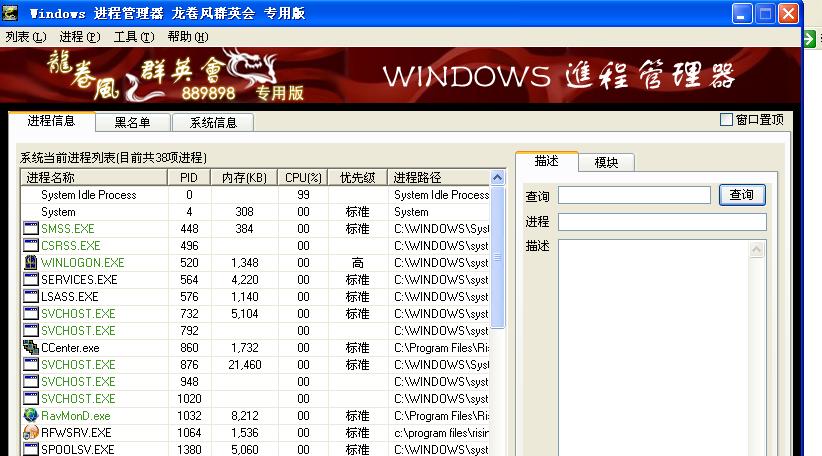Click the LSASS.EXE process icon
Viewport: 822px width, 456px height.
[31, 296]
